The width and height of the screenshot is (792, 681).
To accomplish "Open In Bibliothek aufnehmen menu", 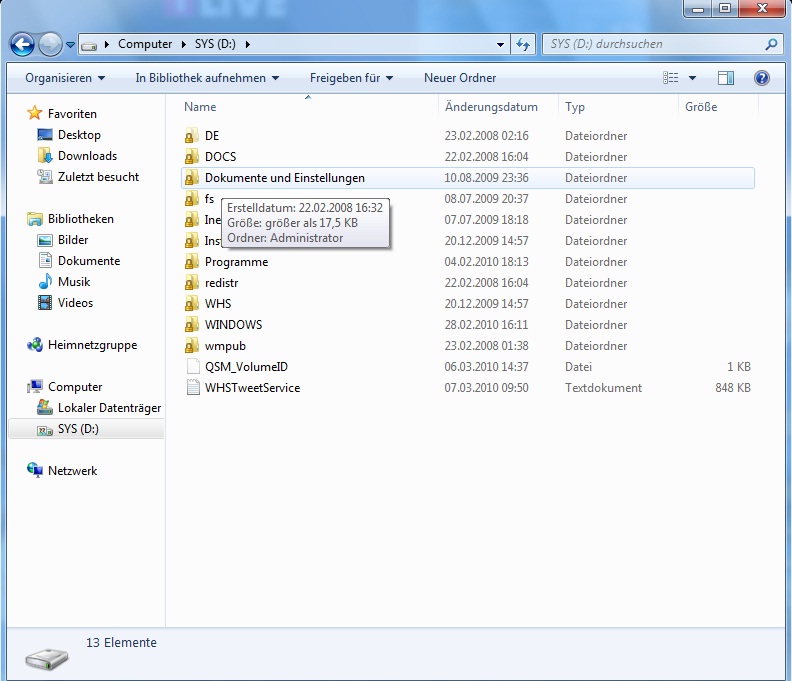I will click(x=207, y=78).
